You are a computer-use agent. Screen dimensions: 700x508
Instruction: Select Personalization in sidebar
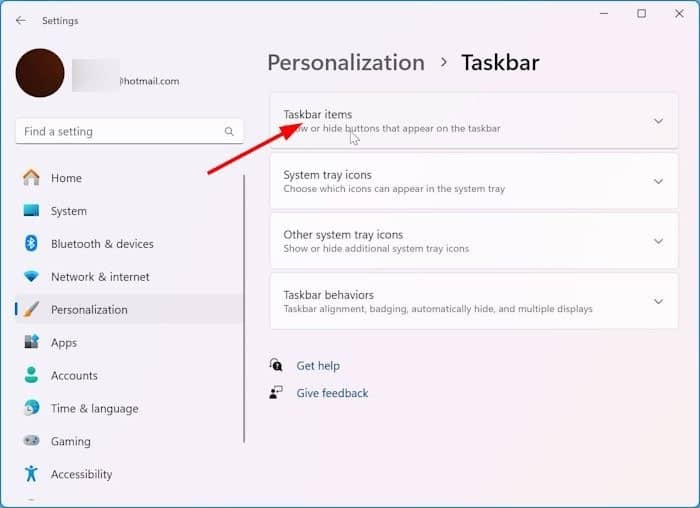(x=129, y=309)
